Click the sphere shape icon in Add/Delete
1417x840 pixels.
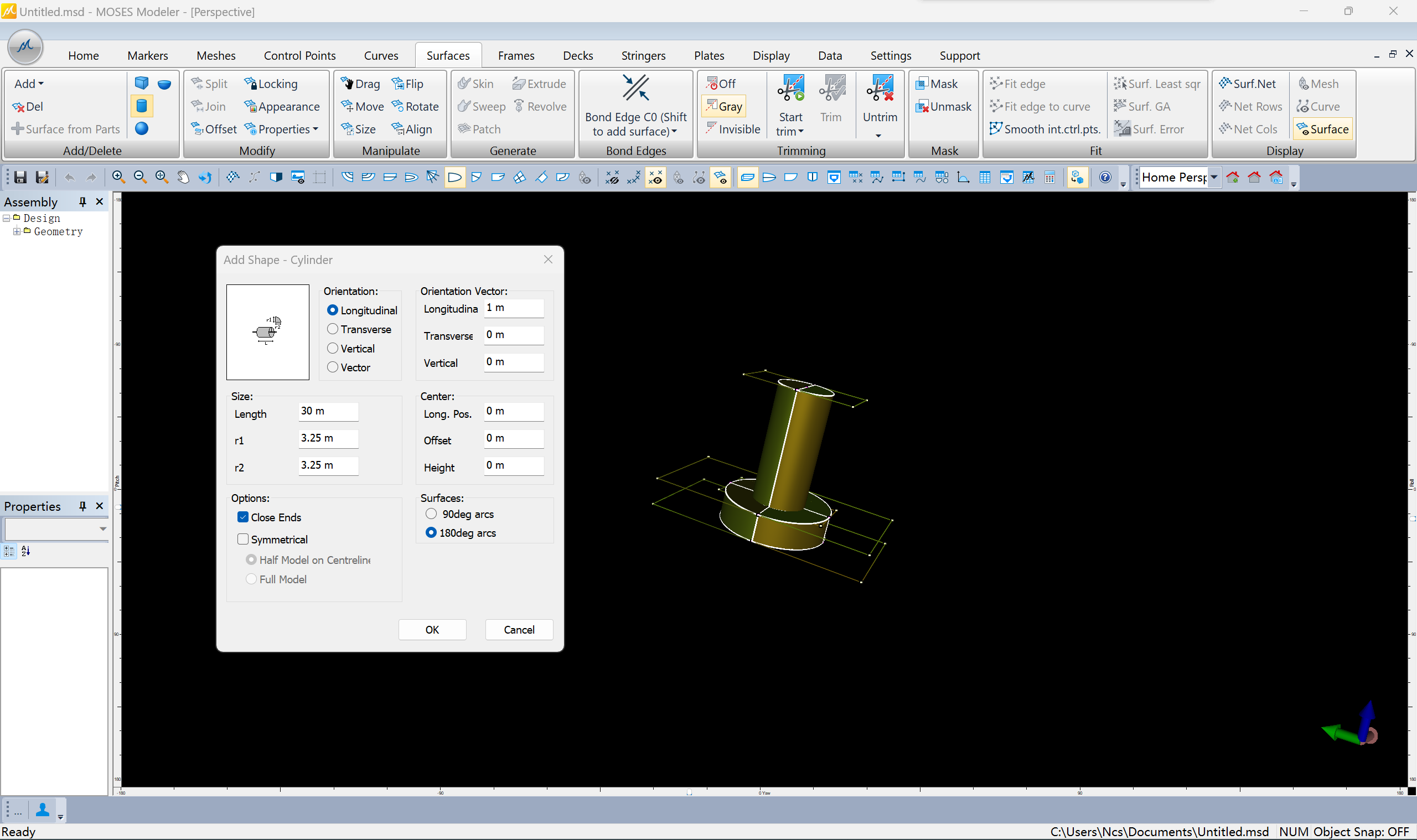coord(142,129)
